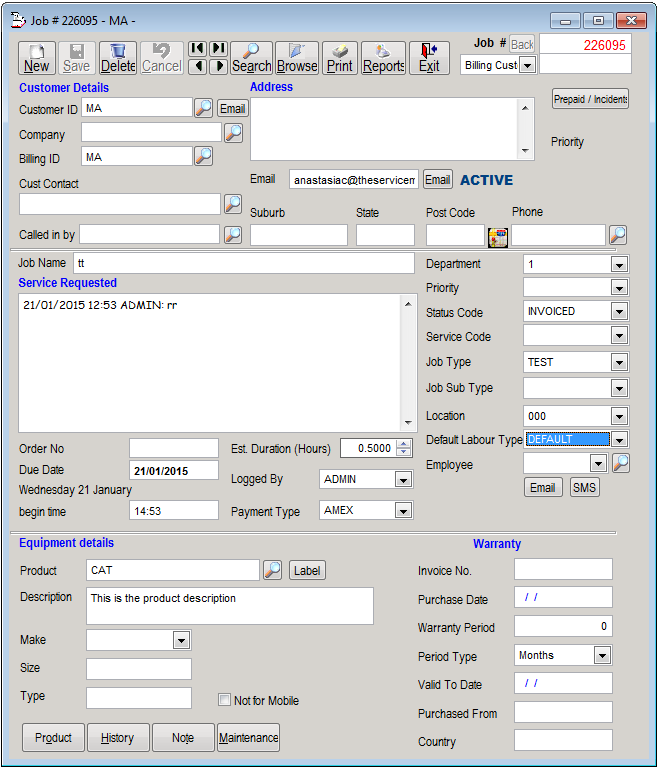Open the Job Type dropdown
Screen dimensions: 659x768
tap(619, 363)
